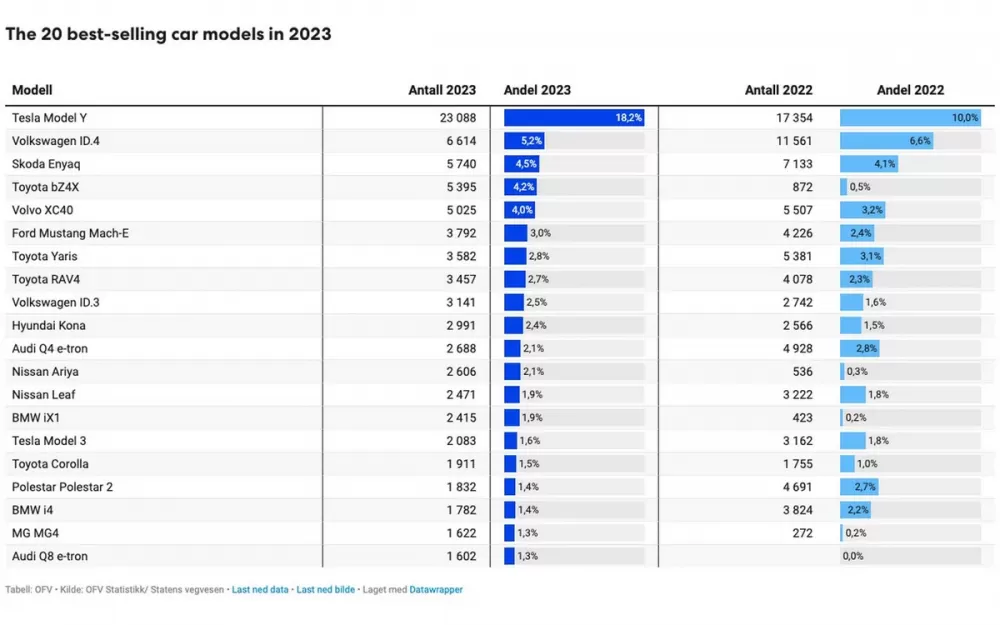1000x625 pixels.
Task: Click the 2022 sales value 872
Action: click(x=802, y=187)
